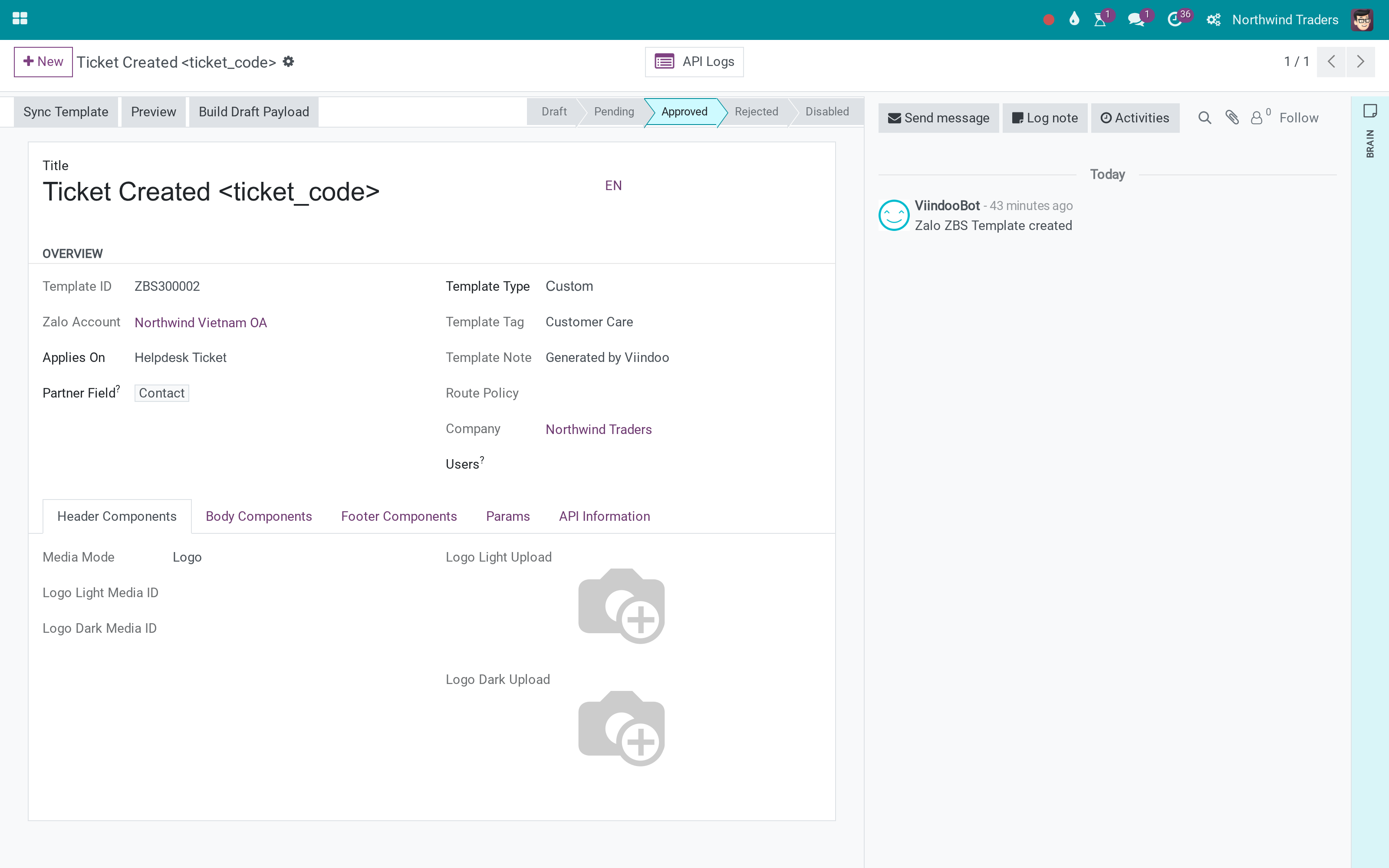Click the user avatar picture
The image size is (1389, 868).
click(x=1362, y=20)
